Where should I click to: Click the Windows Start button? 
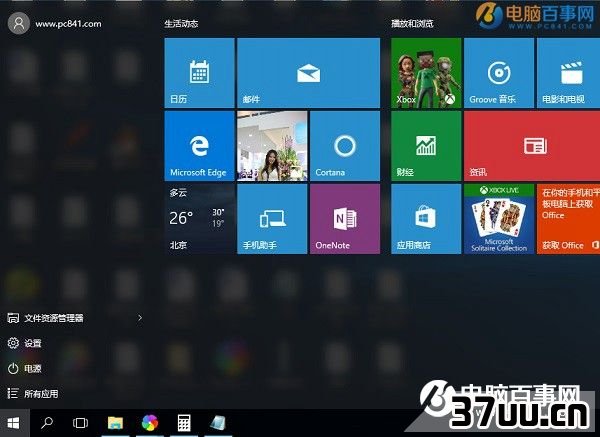pos(14,423)
